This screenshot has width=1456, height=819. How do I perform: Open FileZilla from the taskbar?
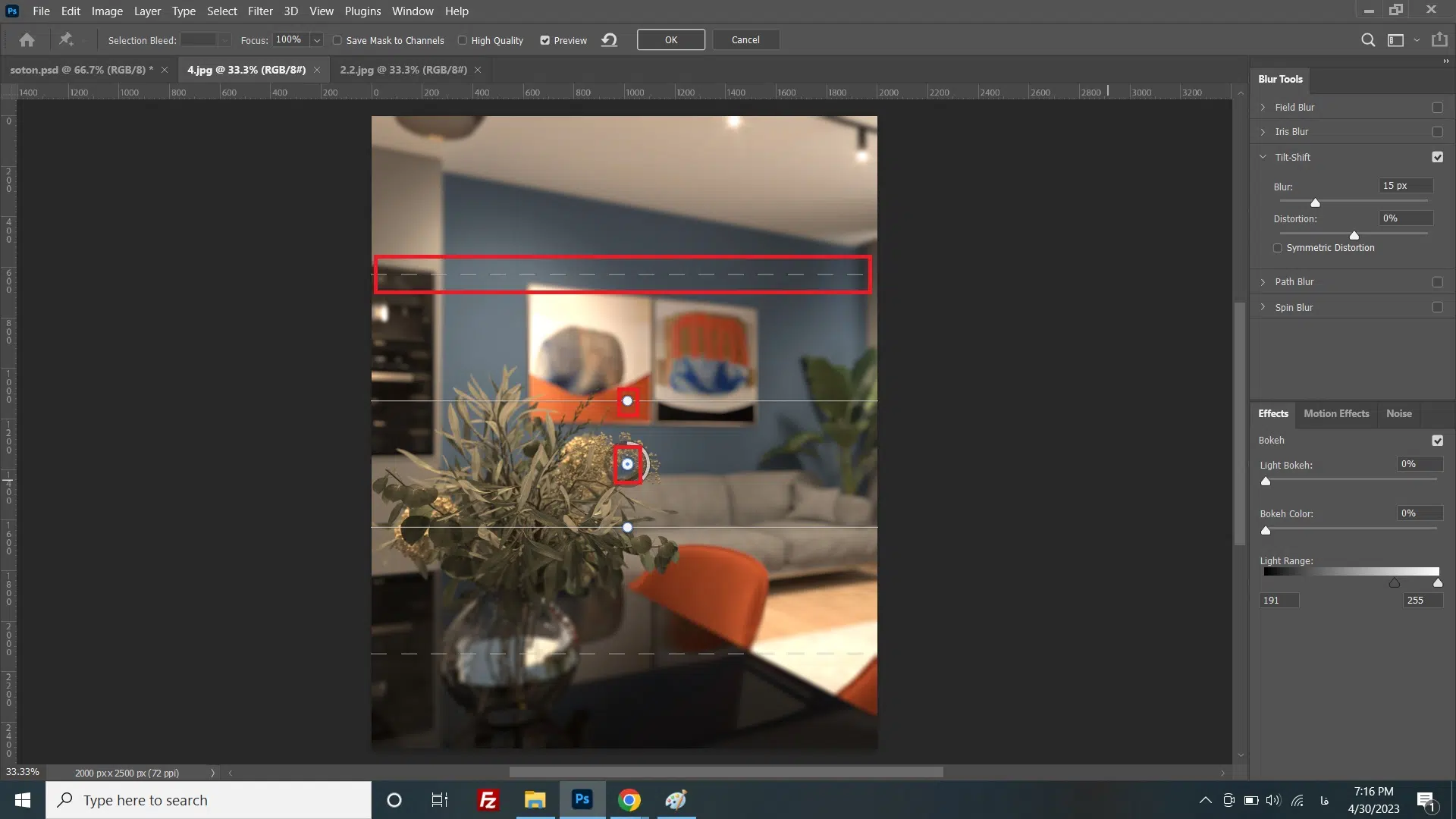[488, 800]
